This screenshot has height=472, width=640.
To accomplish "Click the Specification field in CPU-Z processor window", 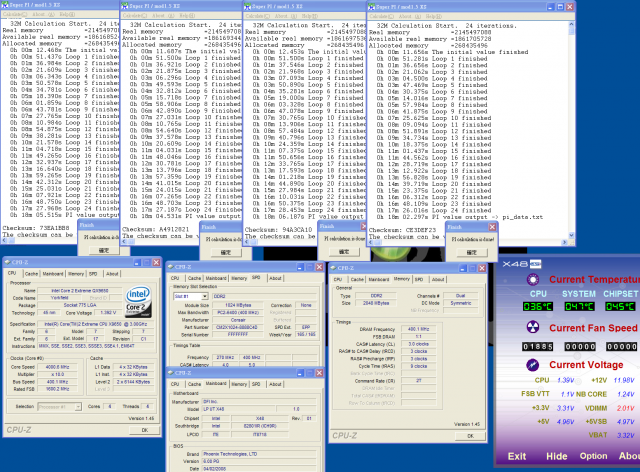I will click(96, 324).
